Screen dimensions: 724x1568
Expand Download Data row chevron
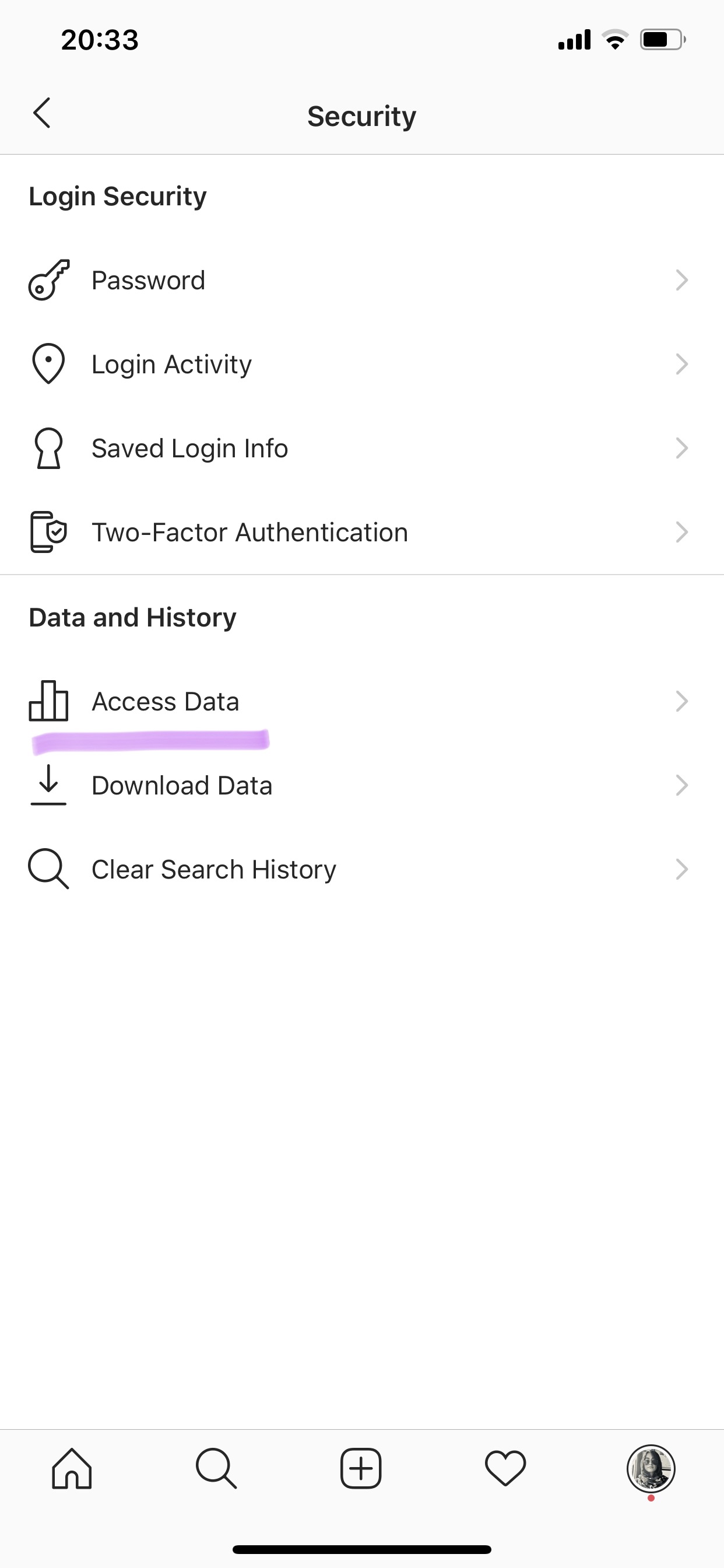pos(681,785)
